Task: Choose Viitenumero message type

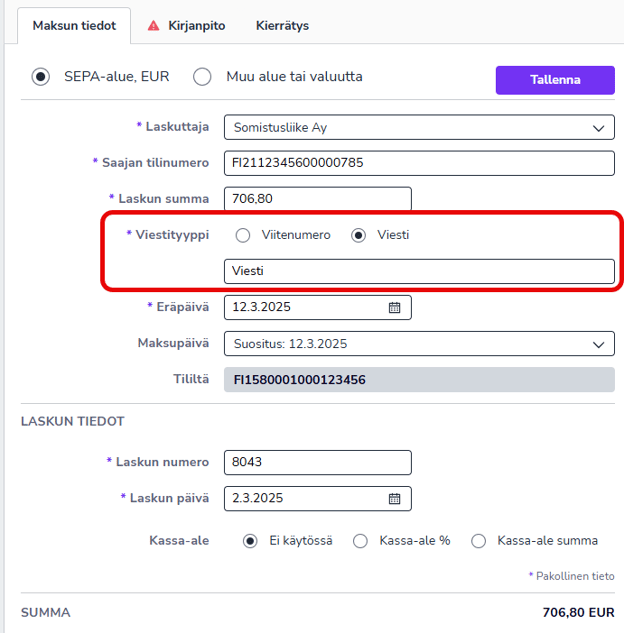Action: click(243, 235)
